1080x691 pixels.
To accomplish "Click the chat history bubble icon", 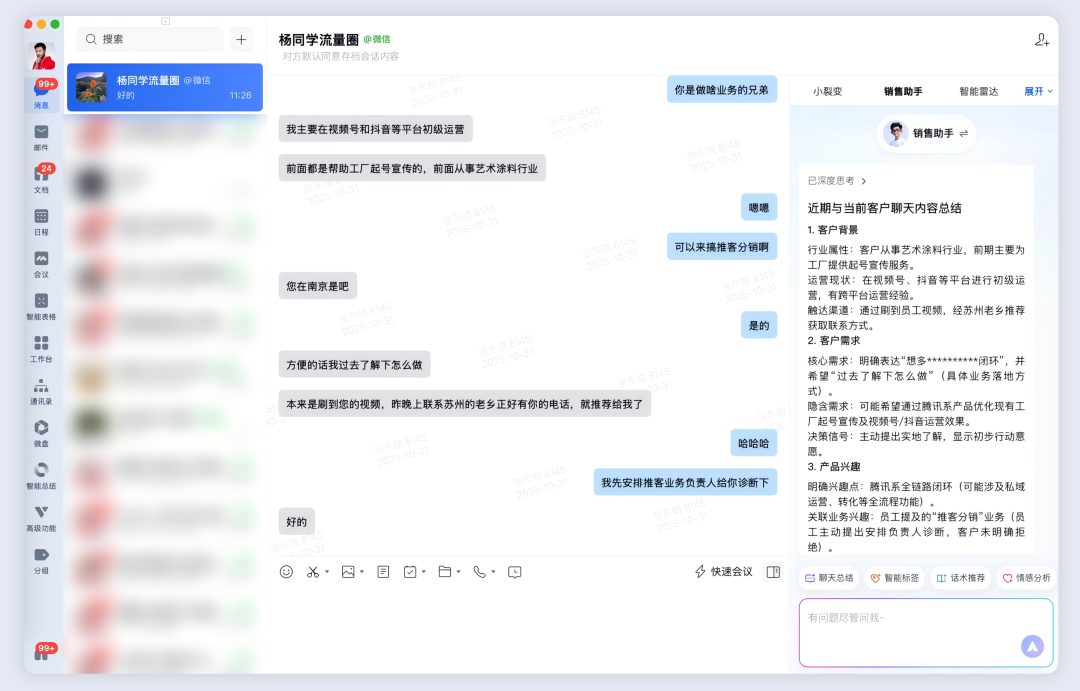I will coord(513,571).
